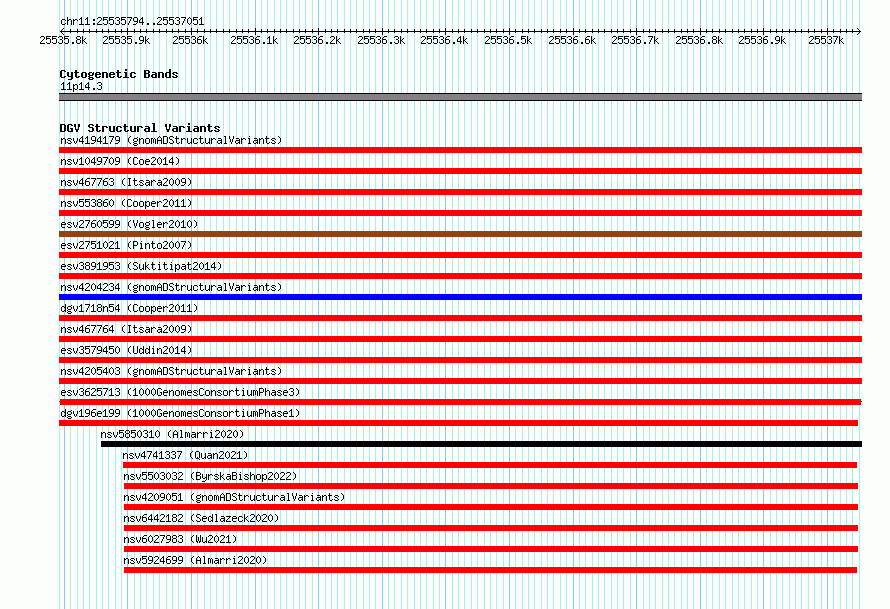Image resolution: width=890 pixels, height=609 pixels.
Task: Open variant nsv4741337 (Quan2021)
Action: click(x=186, y=455)
